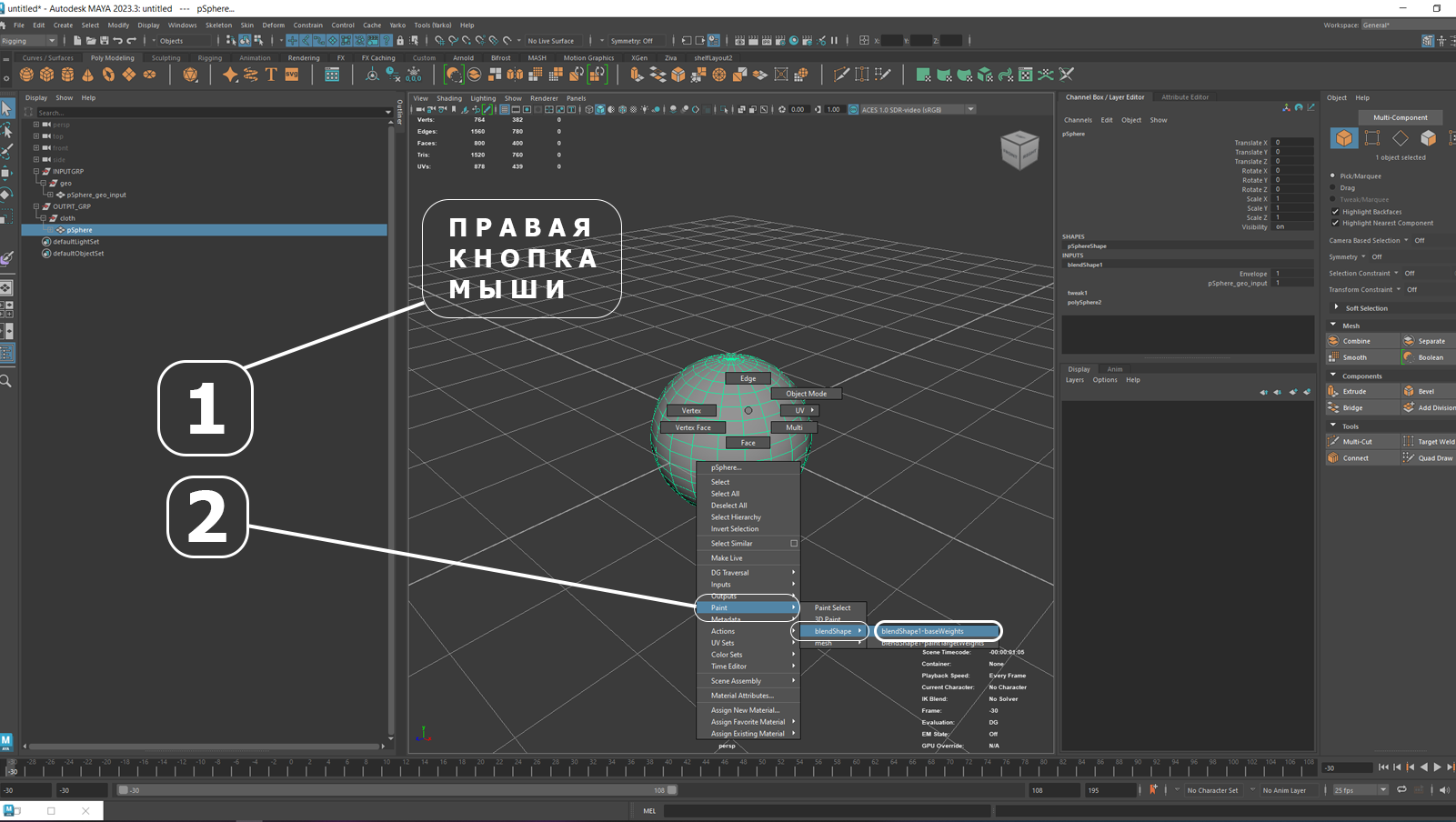Open the Deform menu
The image size is (1456, 822).
coord(273,25)
